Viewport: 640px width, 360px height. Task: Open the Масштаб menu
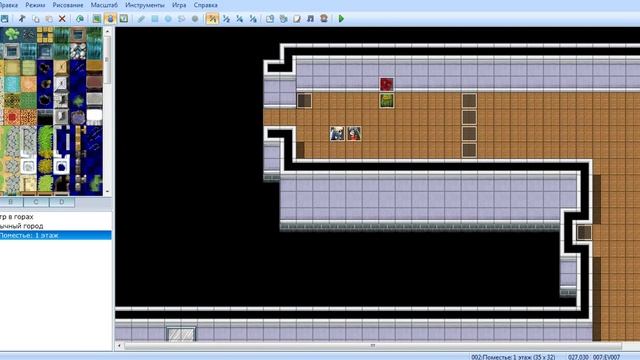tap(104, 5)
